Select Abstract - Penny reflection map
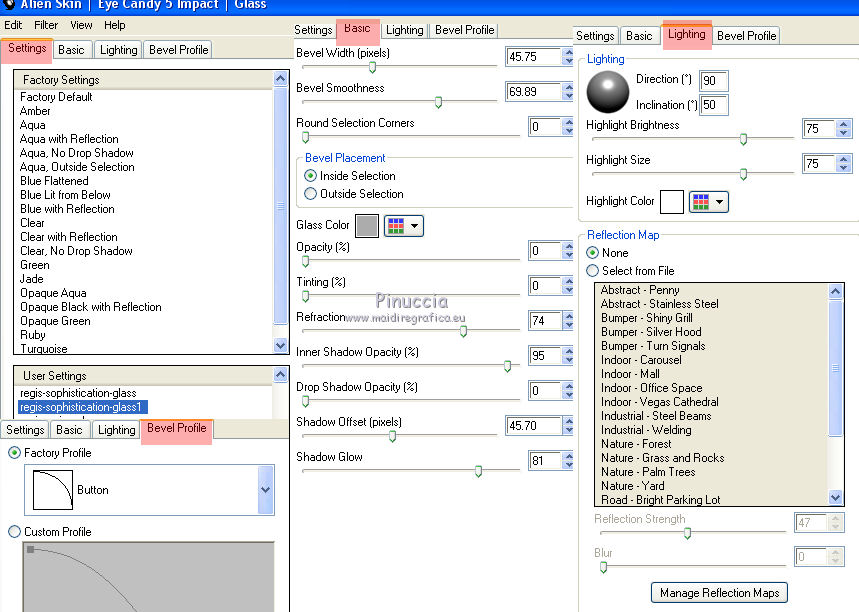Viewport: 859px width, 612px height. click(x=640, y=290)
